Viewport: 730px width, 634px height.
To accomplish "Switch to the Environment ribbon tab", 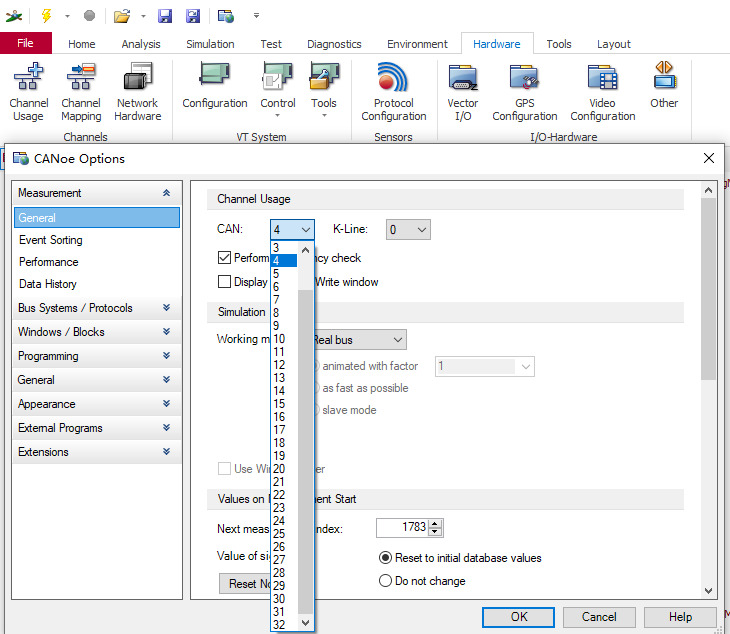I will [x=417, y=44].
